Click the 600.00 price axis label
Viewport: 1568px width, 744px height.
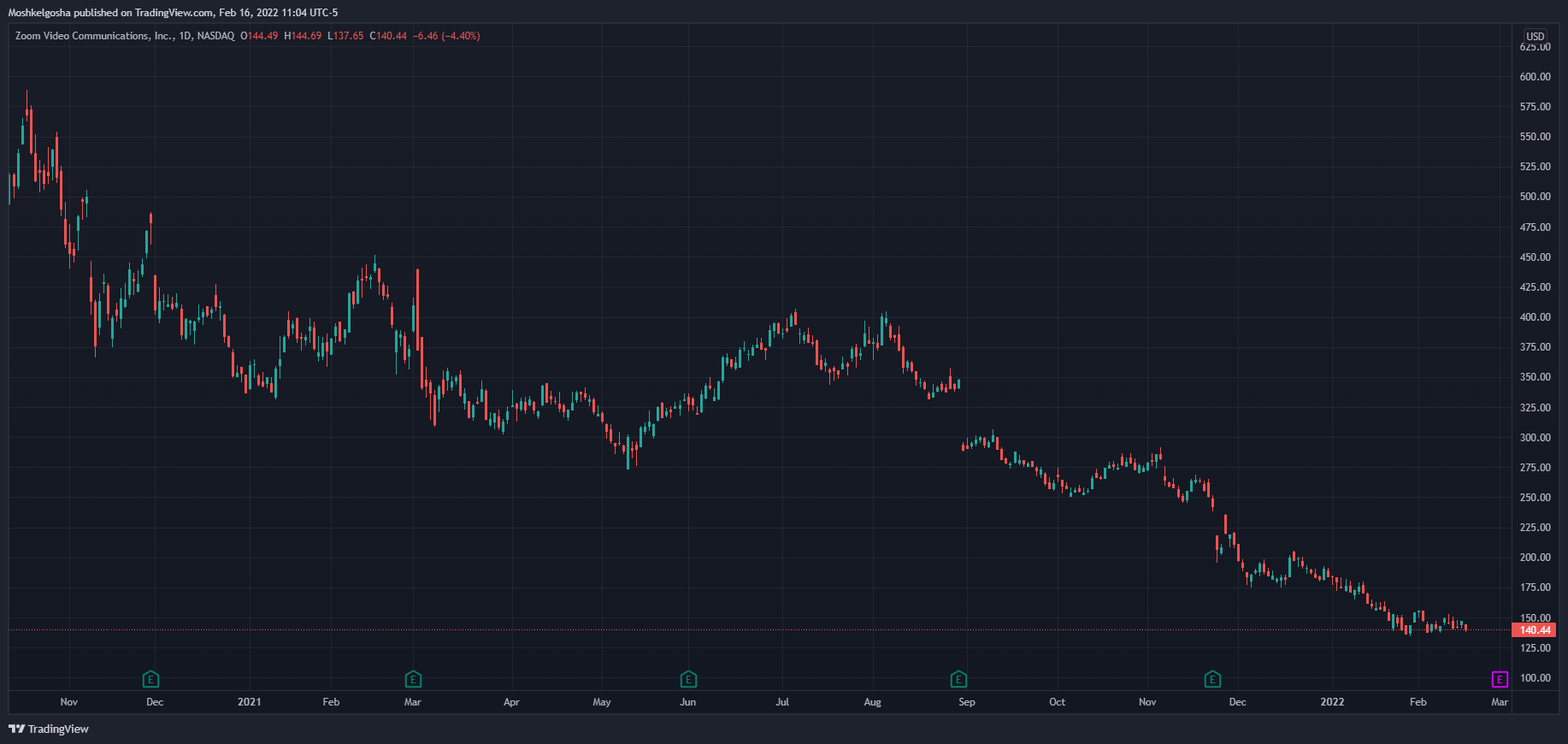1536,77
